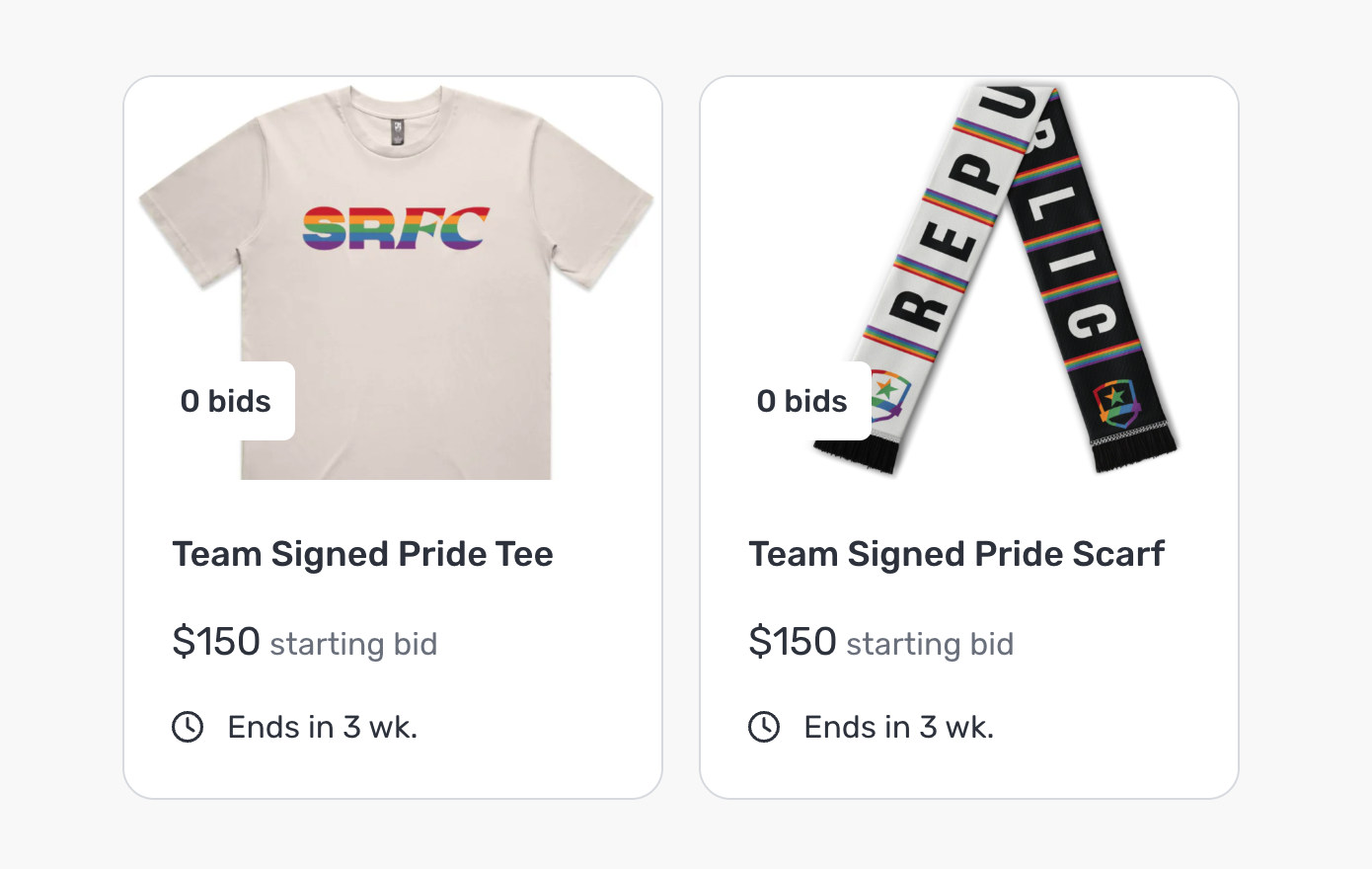
Task: Click "starting bid" text under Pride Tee
Action: [x=353, y=644]
